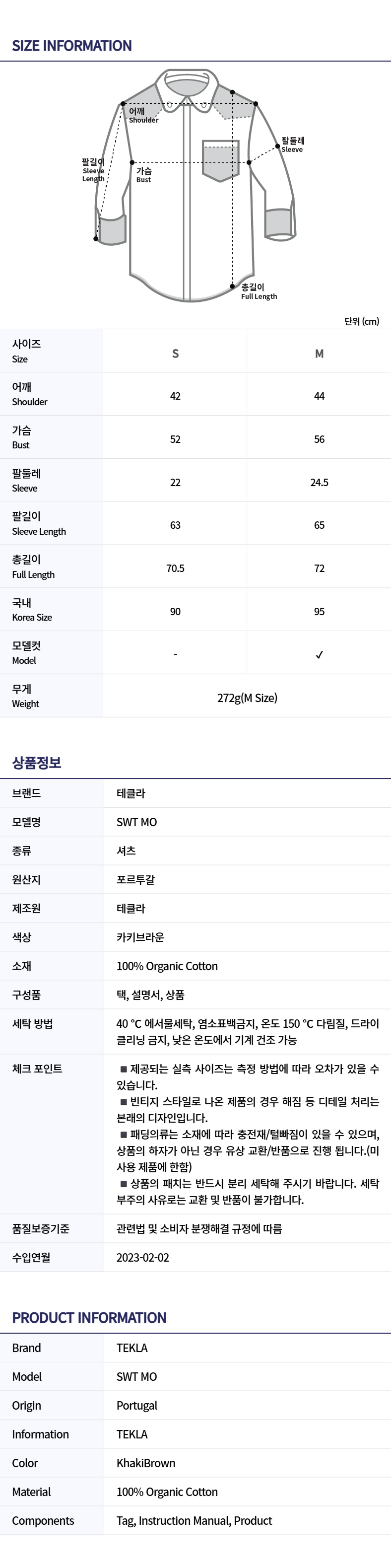The height and width of the screenshot is (1568, 391).
Task: Click the checkmark in the Model row
Action: point(319,655)
